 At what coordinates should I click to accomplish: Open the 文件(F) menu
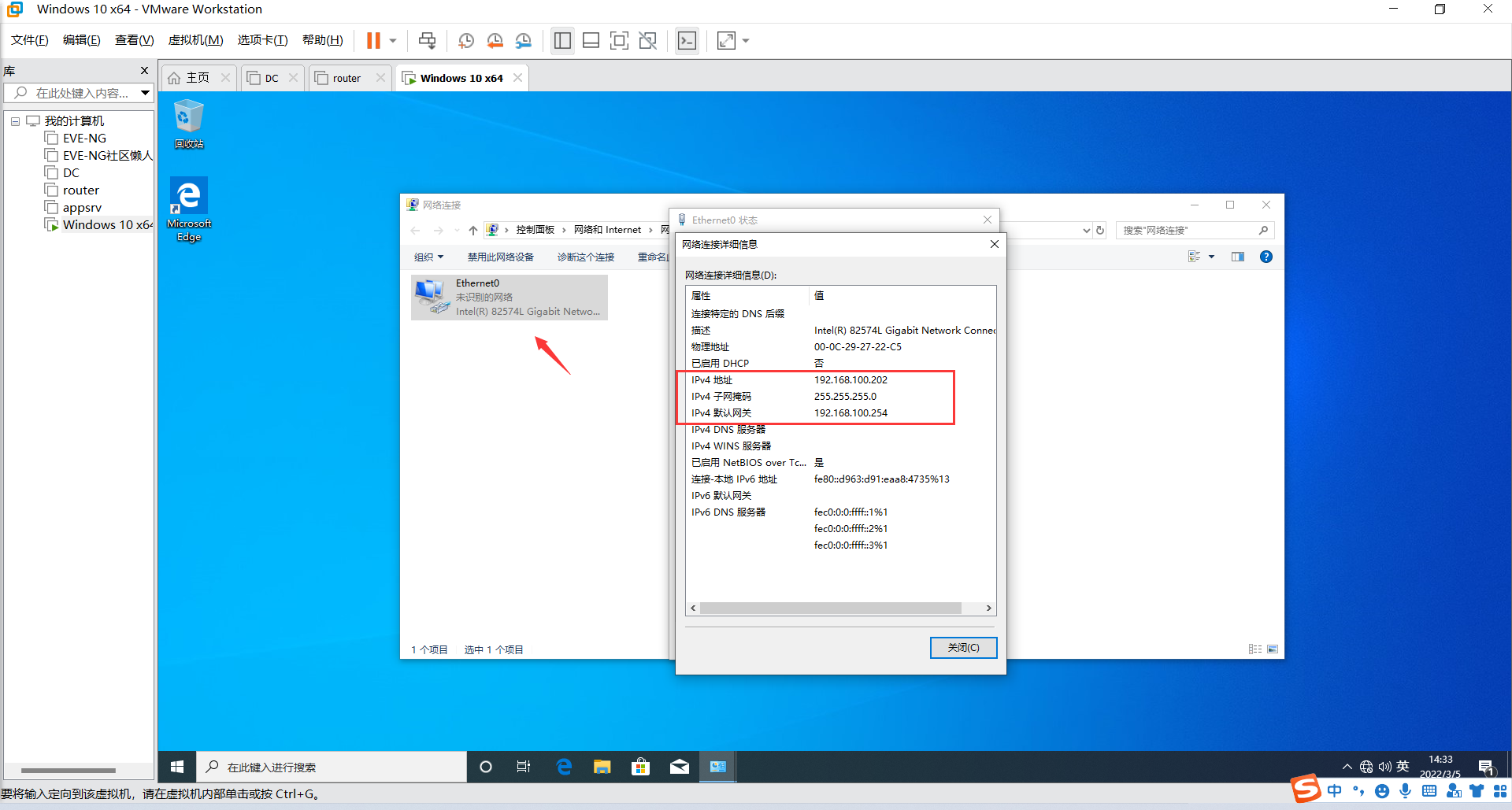pyautogui.click(x=30, y=40)
